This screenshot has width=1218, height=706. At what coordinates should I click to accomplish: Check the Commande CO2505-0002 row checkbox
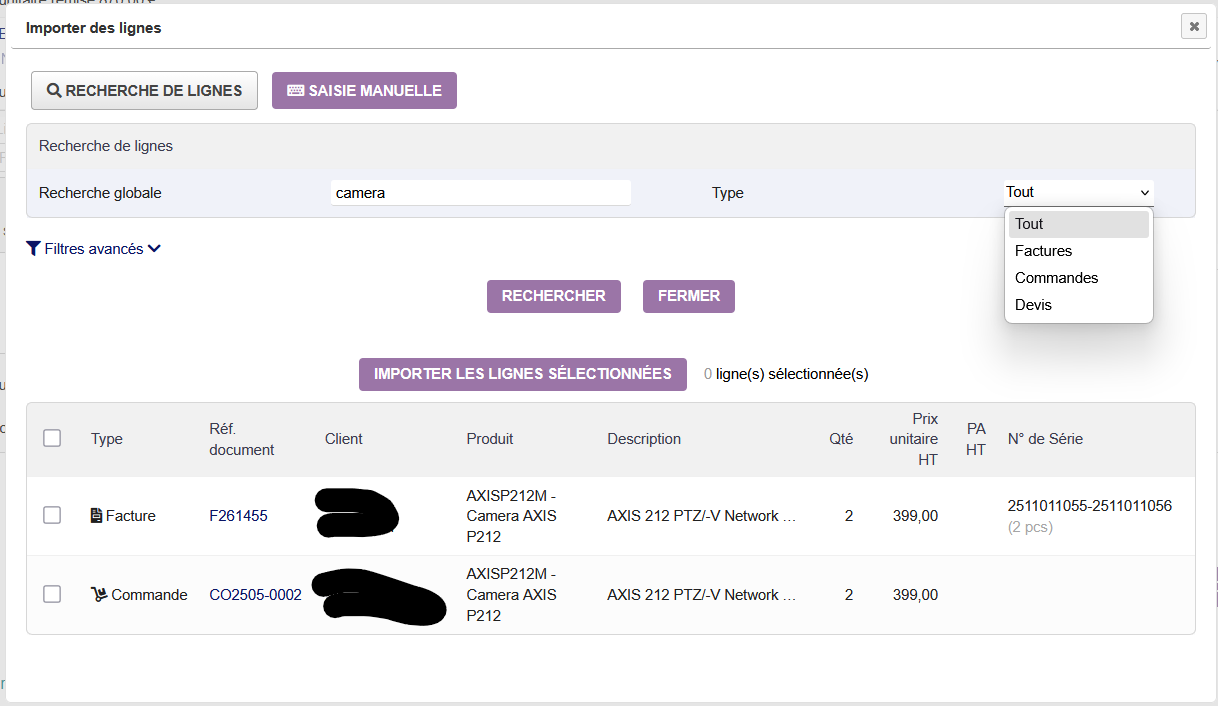pyautogui.click(x=52, y=594)
